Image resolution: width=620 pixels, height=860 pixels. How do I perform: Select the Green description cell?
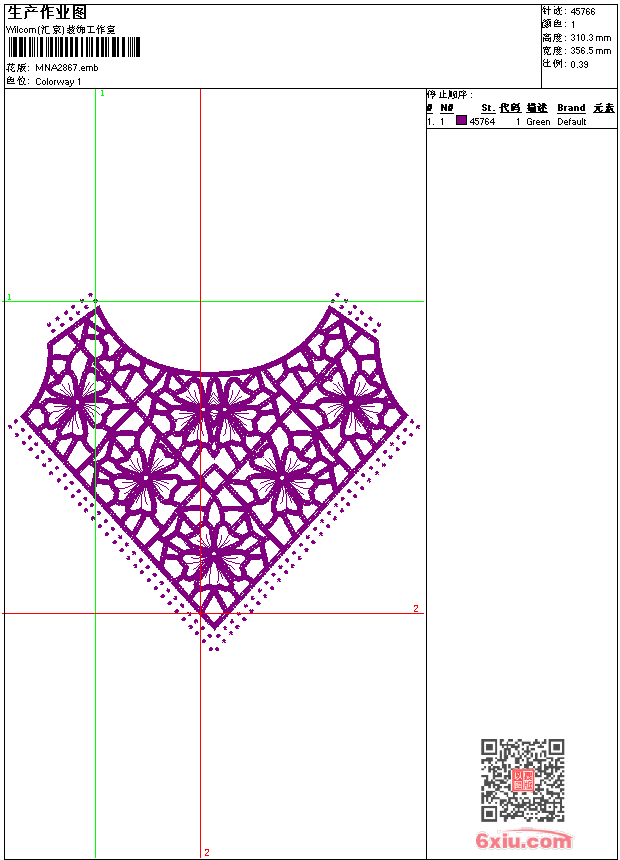(538, 122)
